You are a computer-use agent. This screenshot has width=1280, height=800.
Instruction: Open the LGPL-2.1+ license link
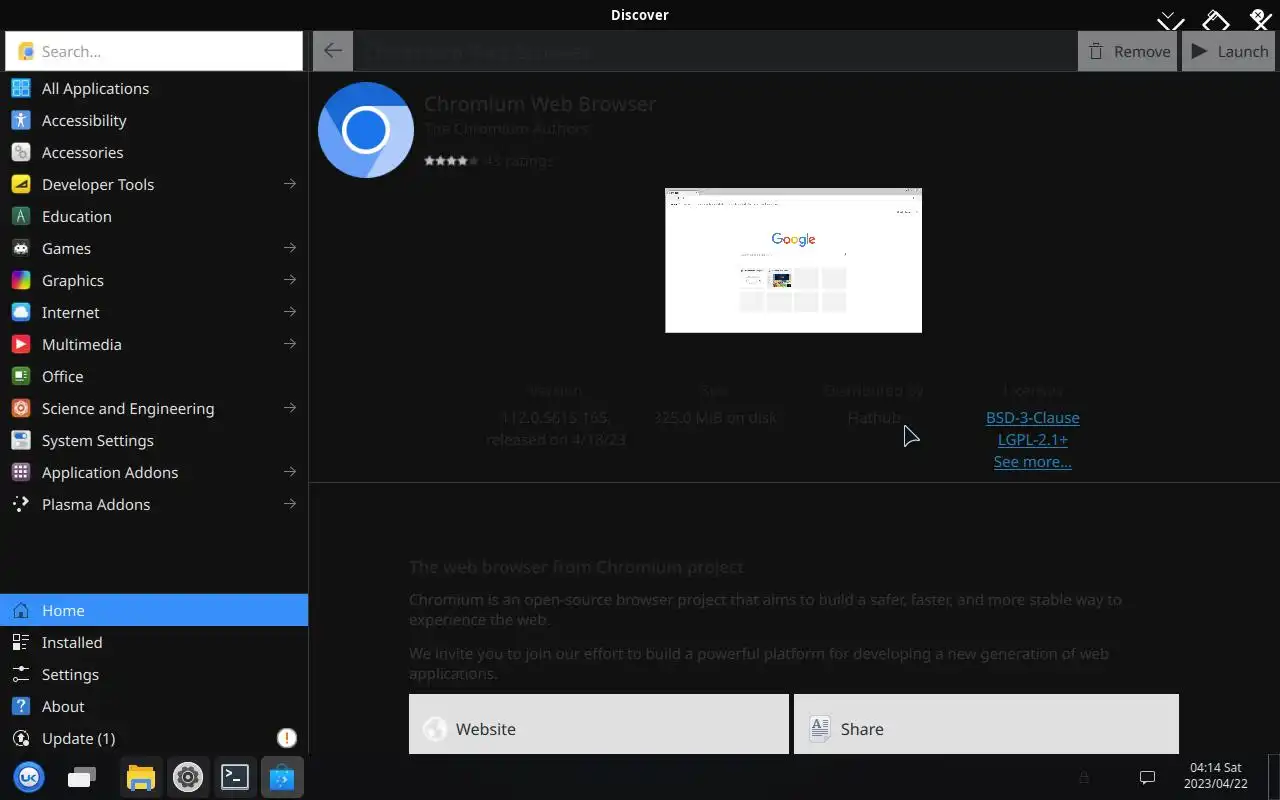[1032, 439]
